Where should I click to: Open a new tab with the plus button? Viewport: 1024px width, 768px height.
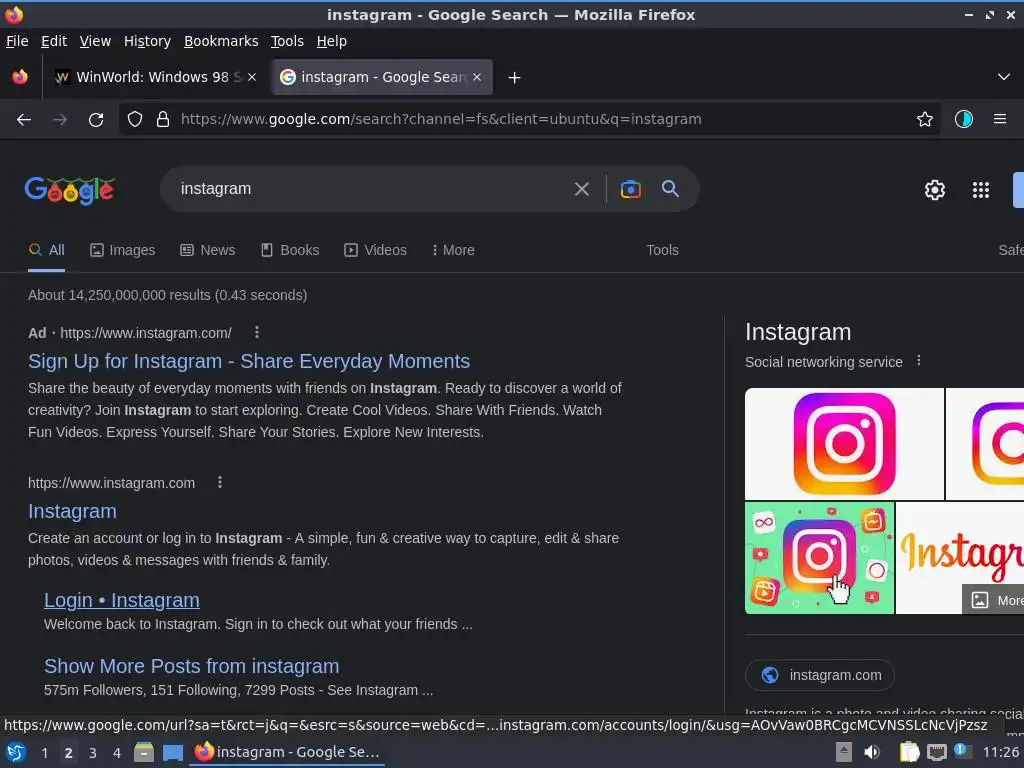click(x=514, y=78)
